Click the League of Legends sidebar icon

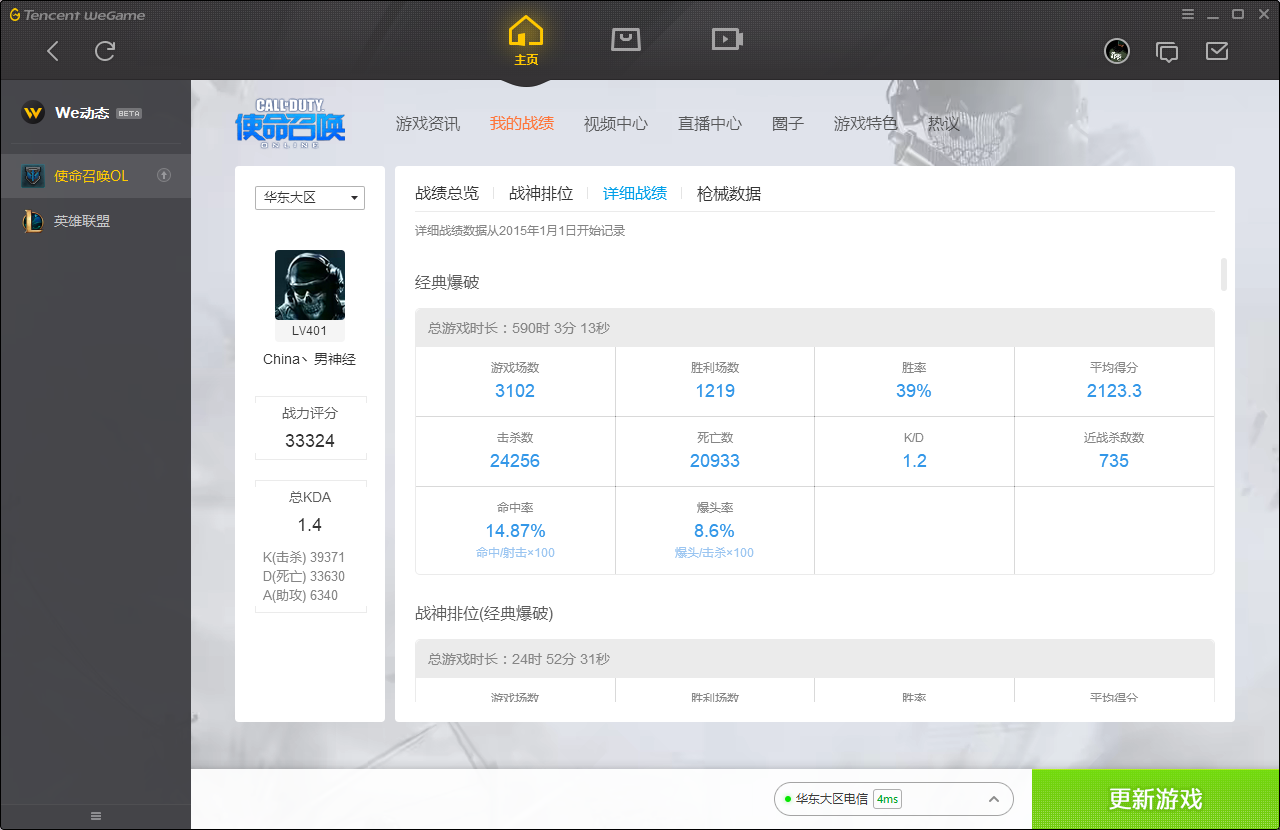click(x=33, y=221)
